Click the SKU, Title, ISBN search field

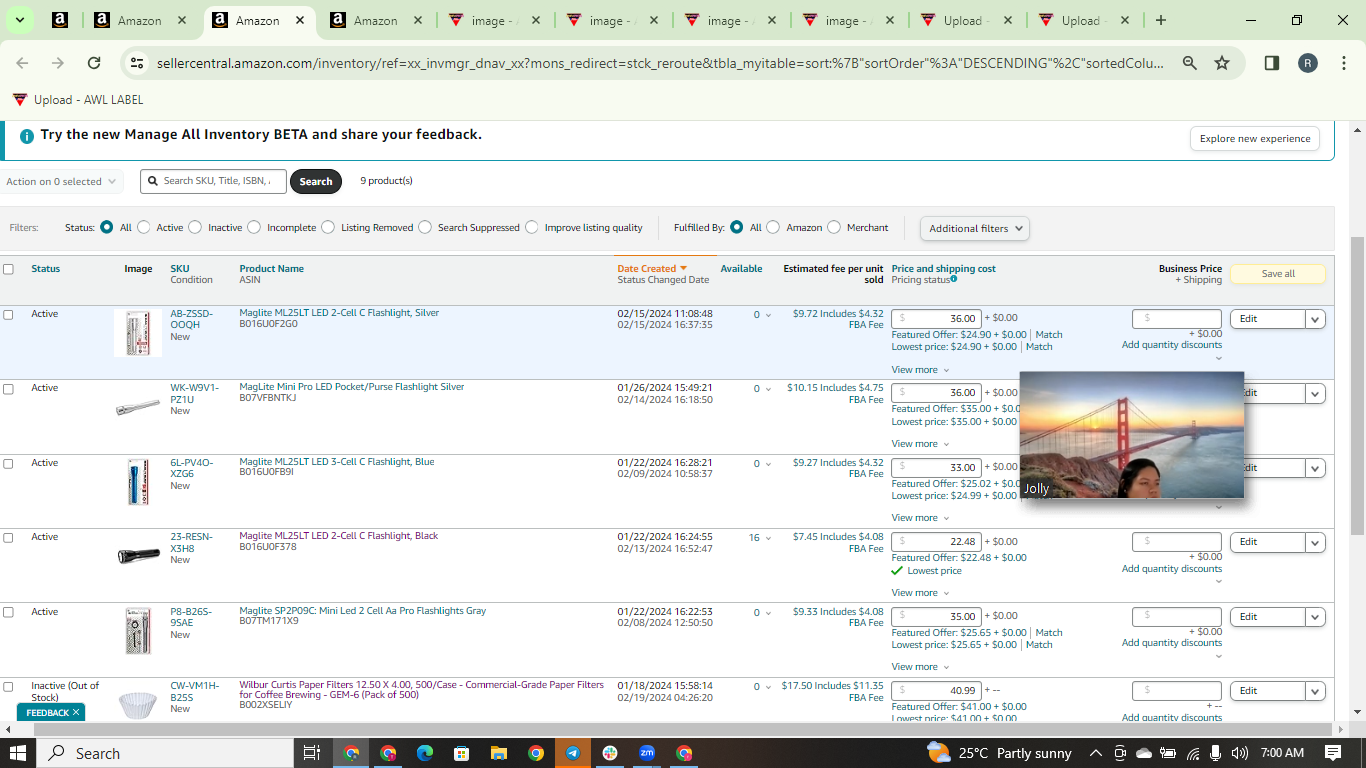pyautogui.click(x=213, y=181)
